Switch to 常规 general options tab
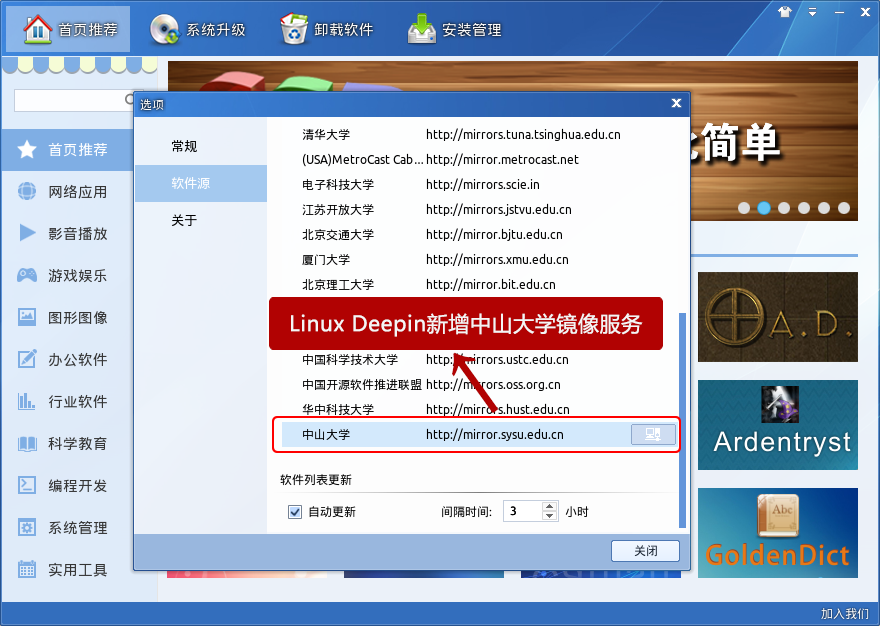The width and height of the screenshot is (880, 626). click(x=201, y=147)
